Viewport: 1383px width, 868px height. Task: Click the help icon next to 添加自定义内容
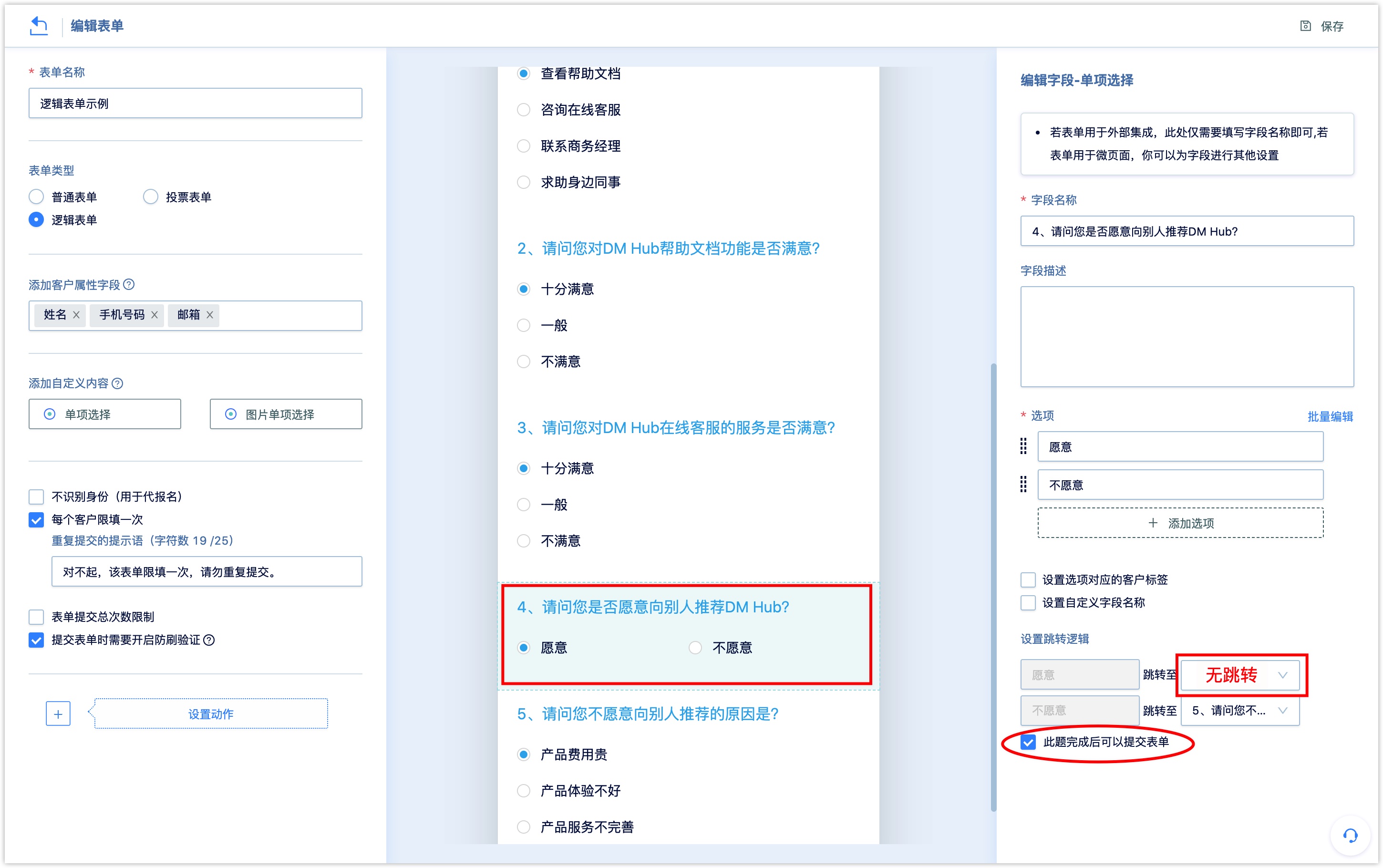point(117,383)
